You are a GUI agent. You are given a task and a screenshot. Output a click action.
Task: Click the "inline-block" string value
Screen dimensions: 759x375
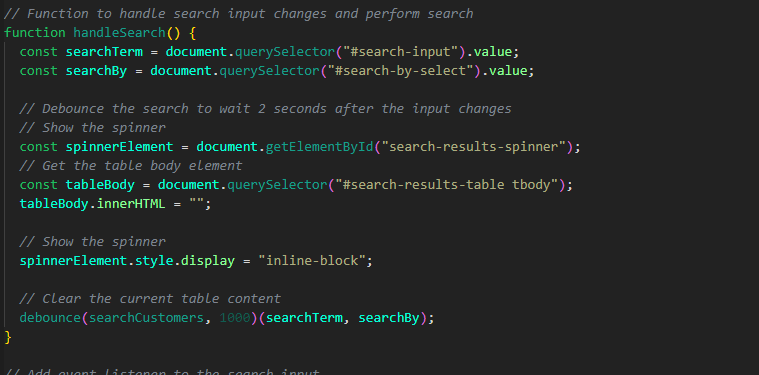pyautogui.click(x=311, y=261)
